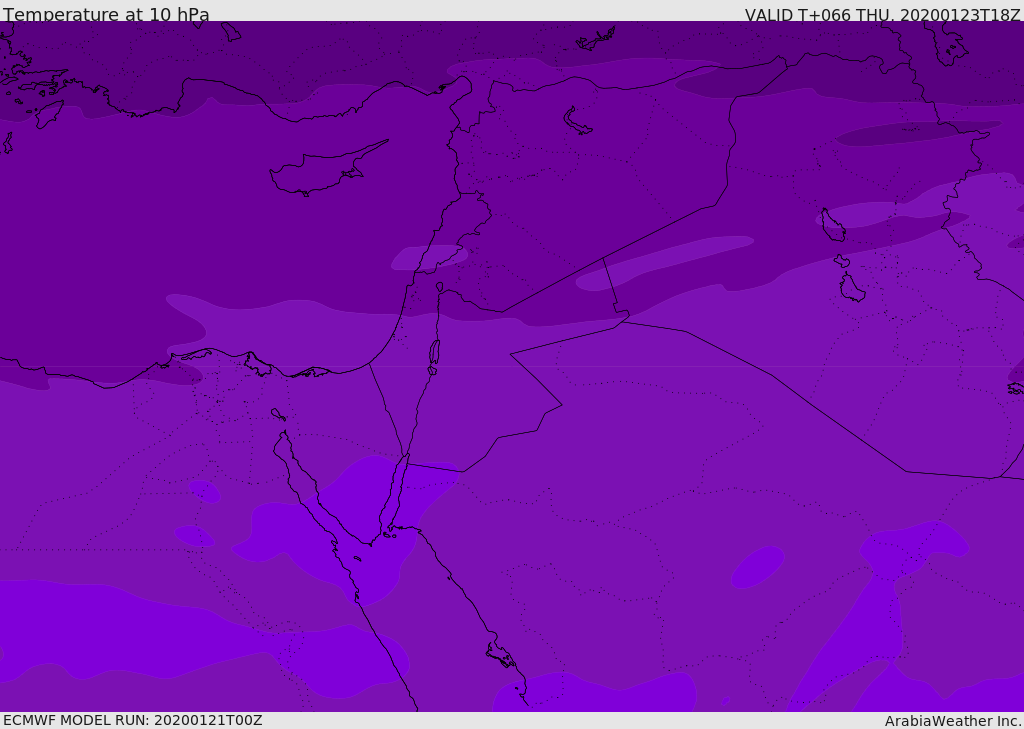Click the 'Temperature at 10 hPa' title
1024x729 pixels.
point(106,13)
